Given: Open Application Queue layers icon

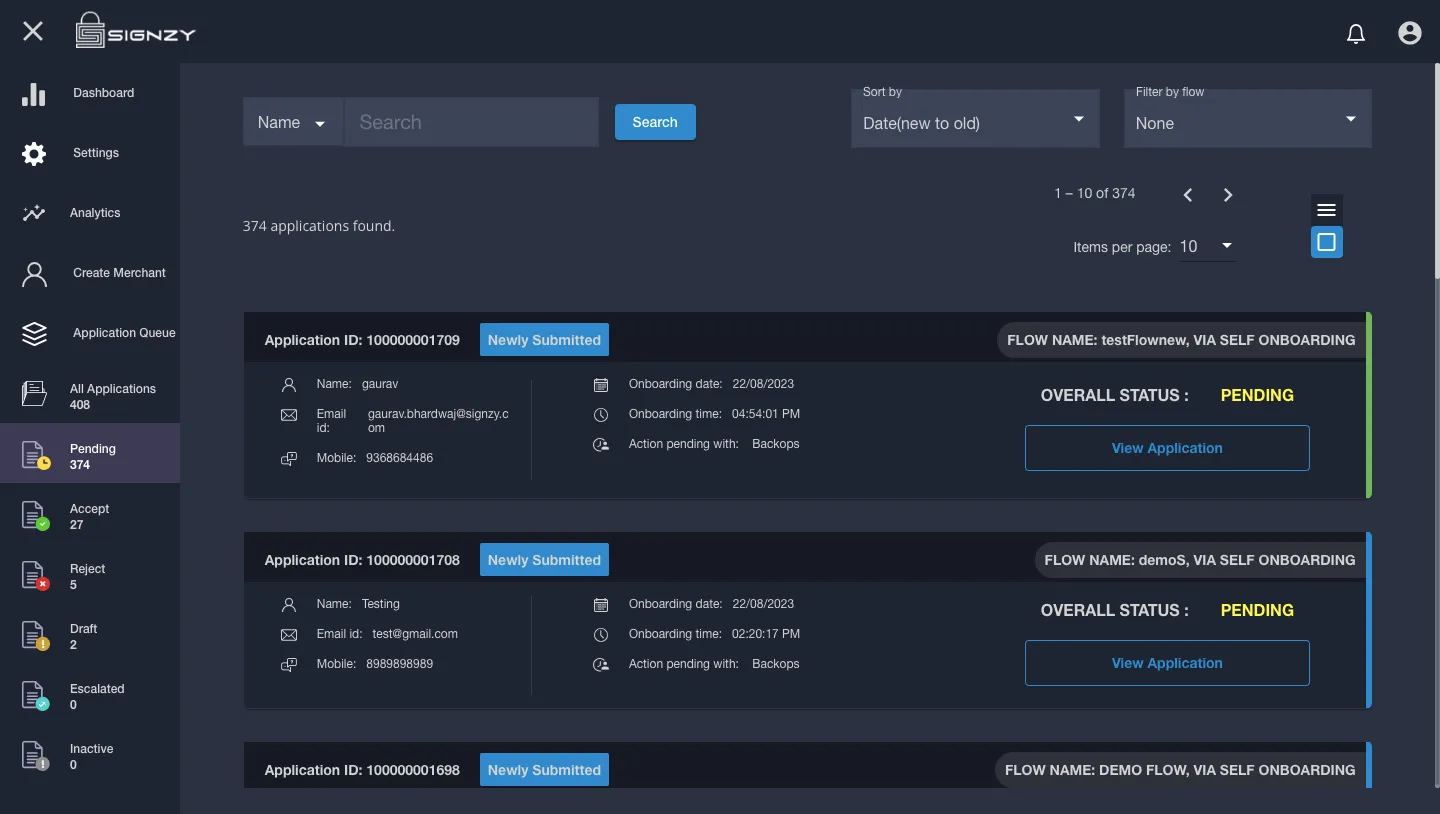Looking at the screenshot, I should point(34,334).
